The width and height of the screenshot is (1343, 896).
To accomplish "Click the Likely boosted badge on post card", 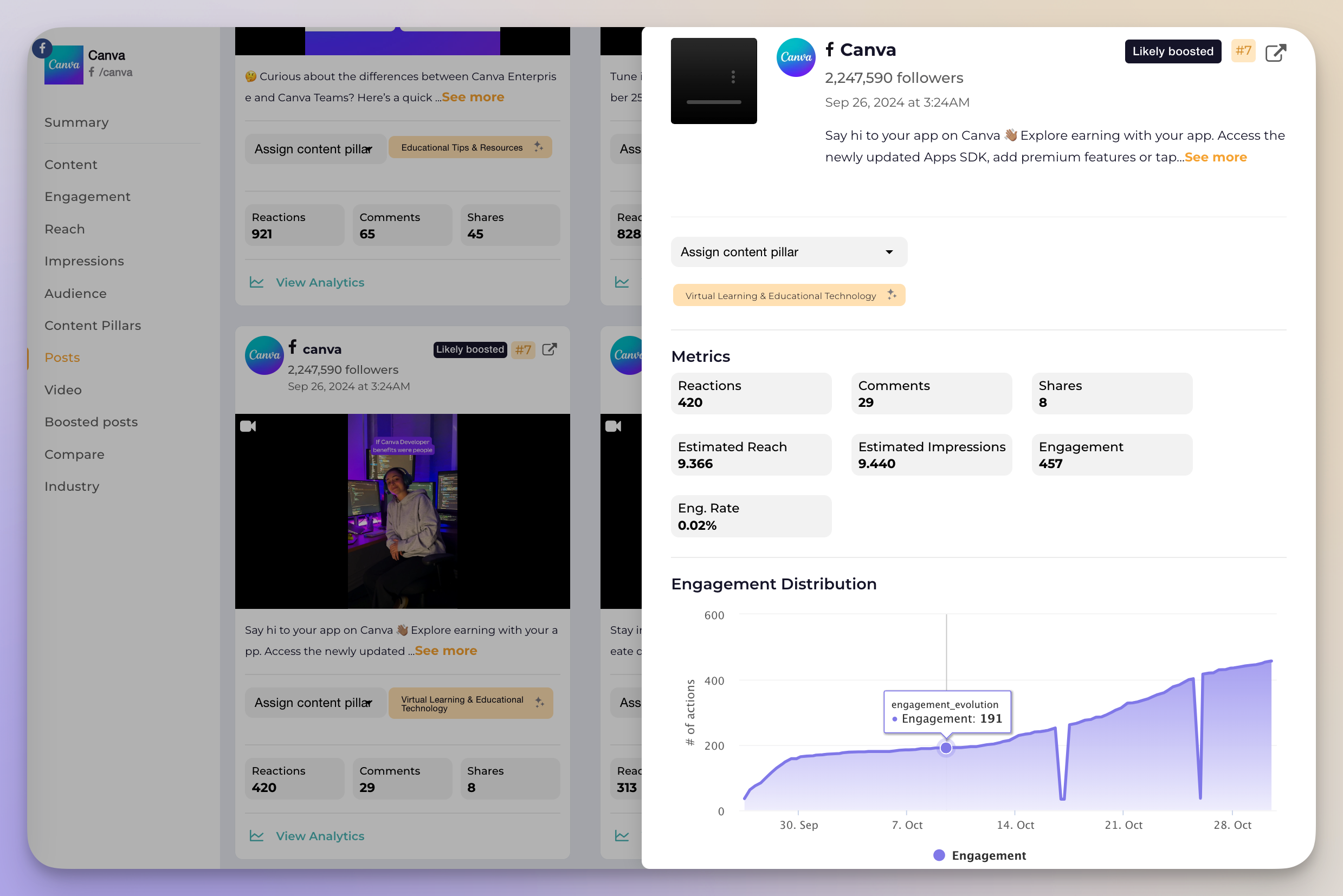I will 470,350.
